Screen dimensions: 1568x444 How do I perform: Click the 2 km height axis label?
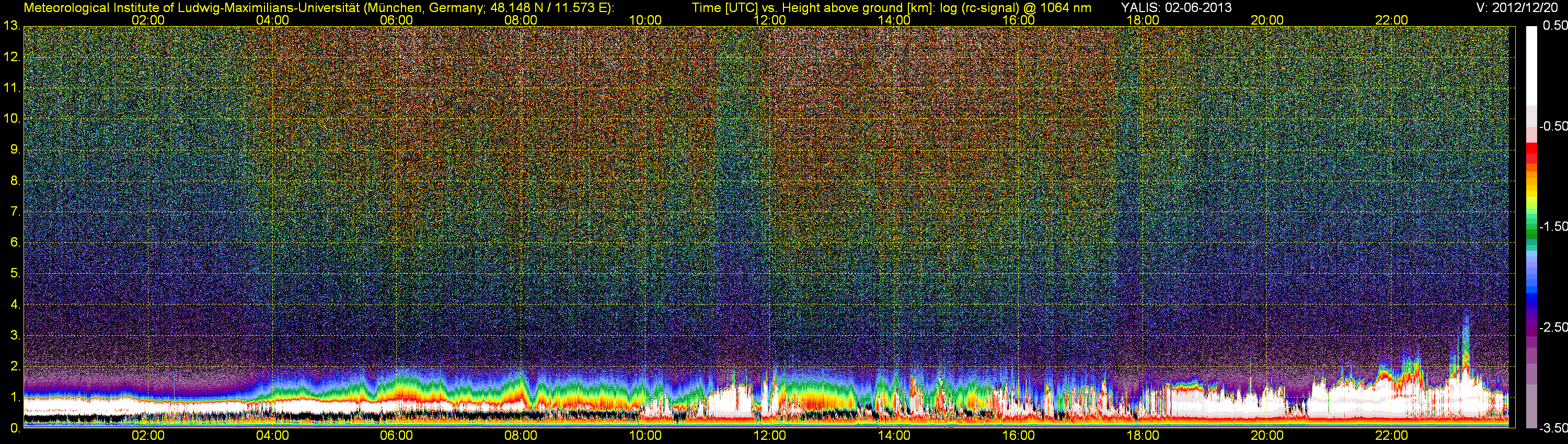point(15,367)
